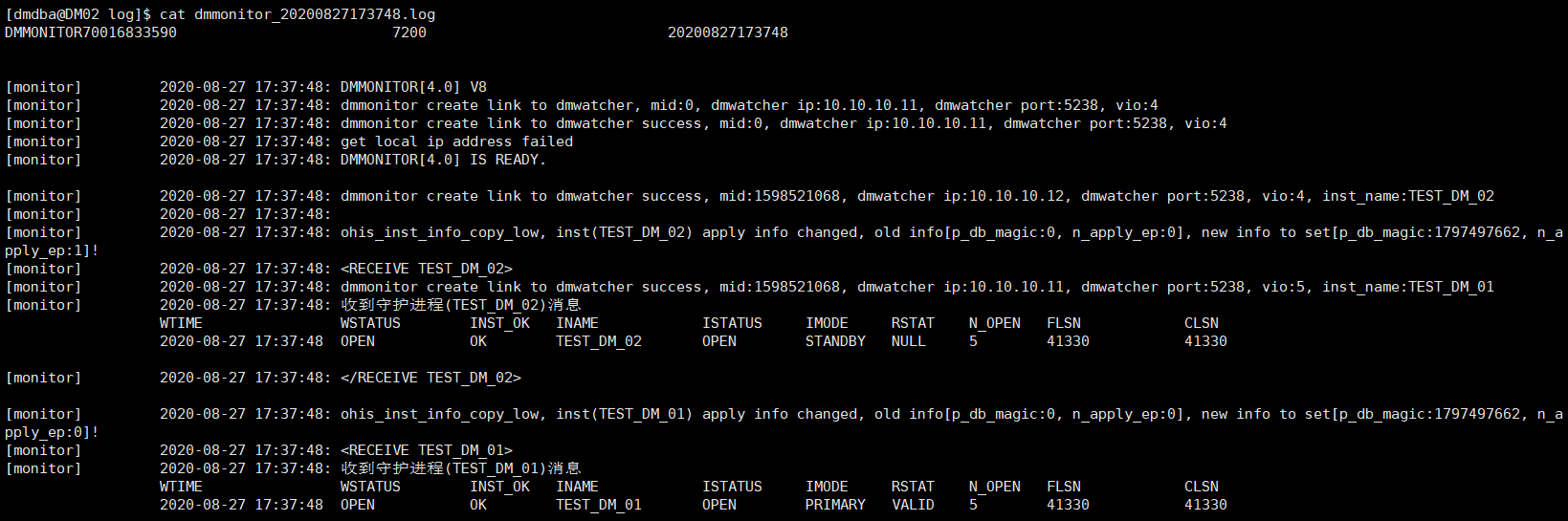
Task: Click the 'DMMONITOR[4.0] IS READY.' line
Action: (x=443, y=160)
